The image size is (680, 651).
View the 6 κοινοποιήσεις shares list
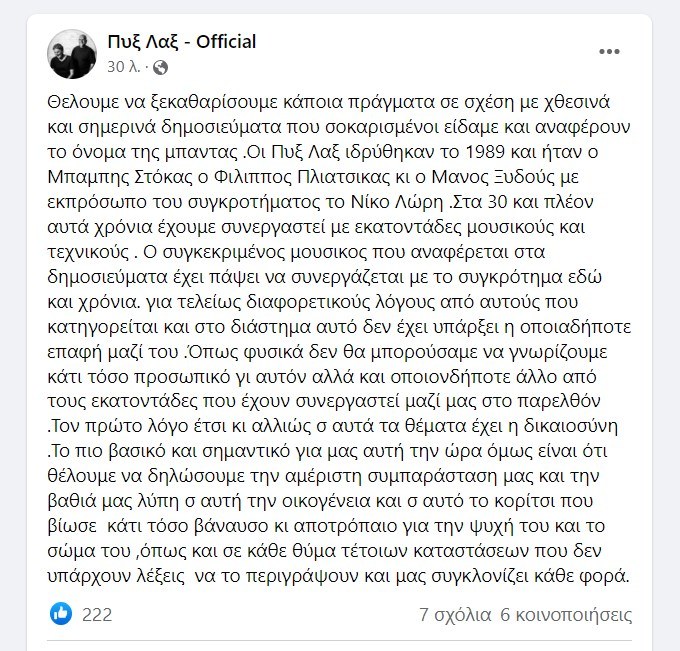pos(566,614)
